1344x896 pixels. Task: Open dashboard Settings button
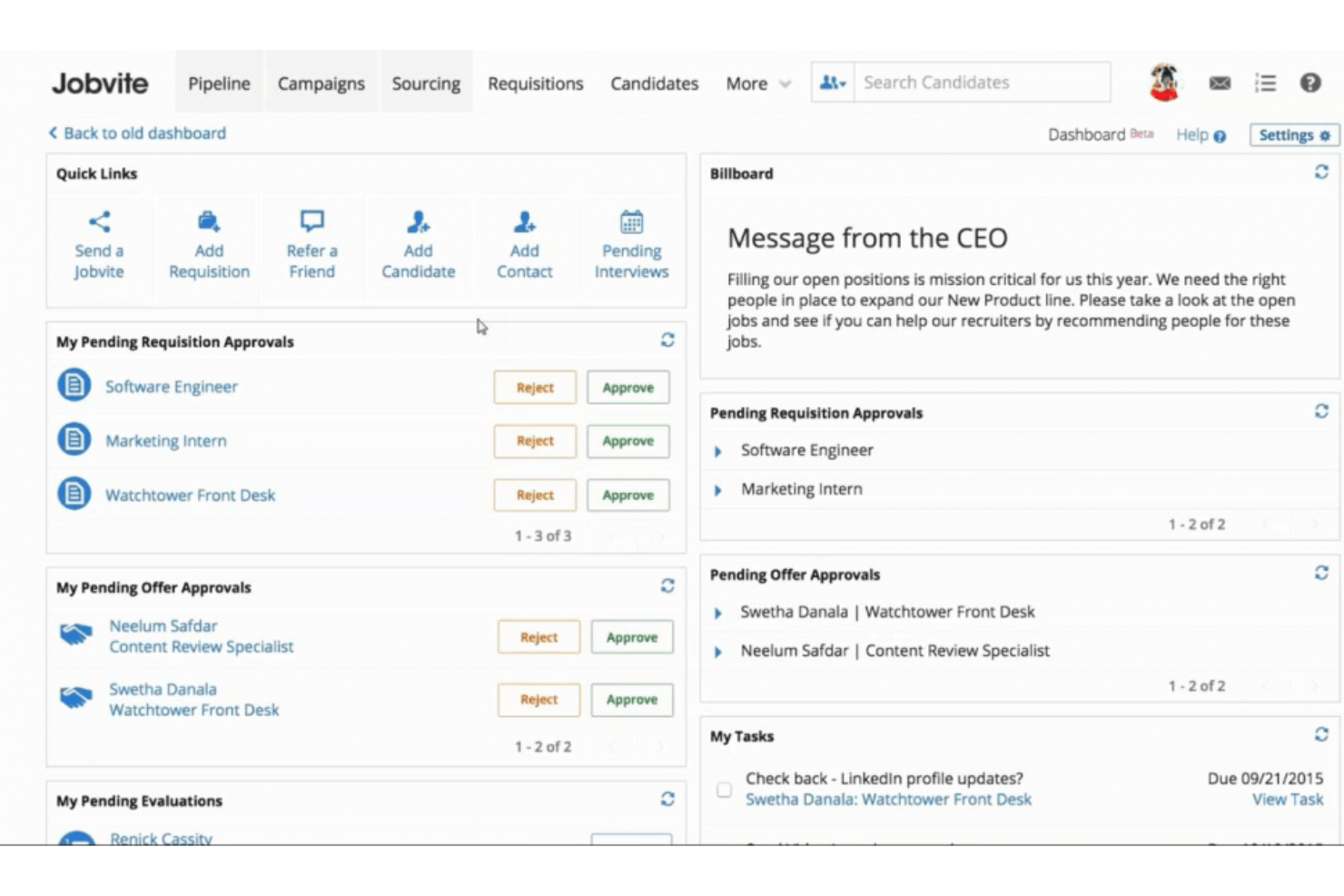pyautogui.click(x=1294, y=135)
